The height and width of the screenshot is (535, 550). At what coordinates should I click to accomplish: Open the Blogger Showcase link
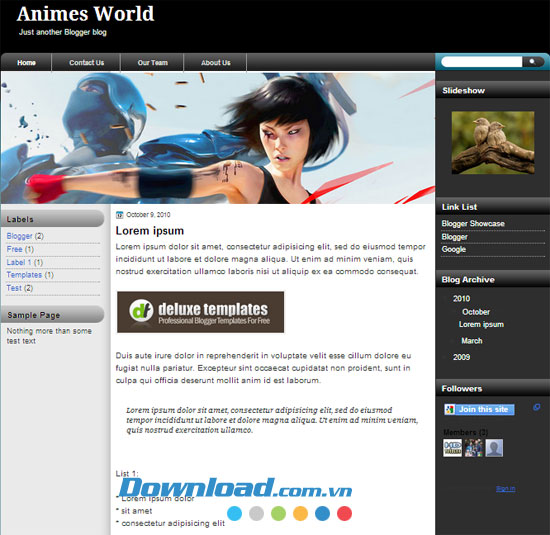click(473, 223)
